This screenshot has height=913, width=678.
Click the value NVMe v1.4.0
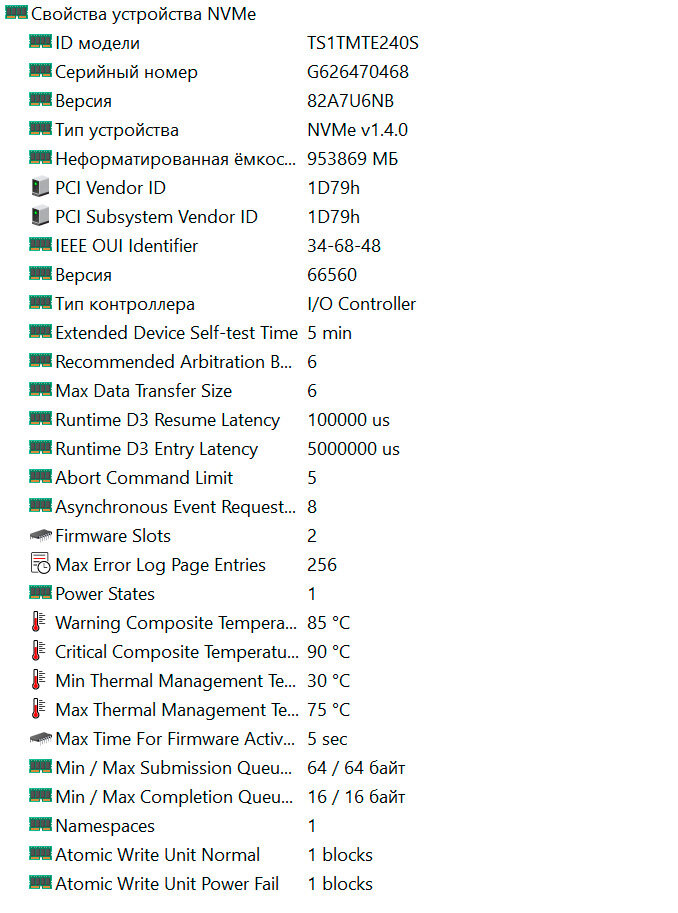[358, 130]
